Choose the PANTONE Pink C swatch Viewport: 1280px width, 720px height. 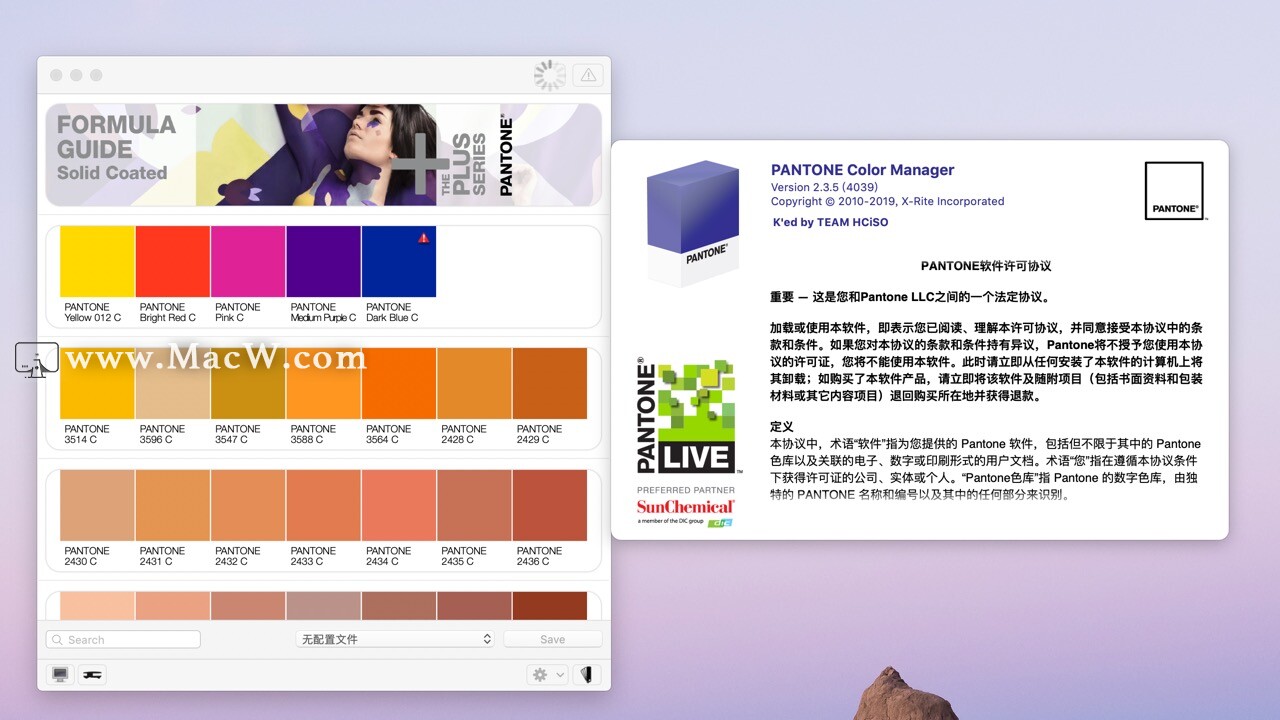pyautogui.click(x=248, y=262)
